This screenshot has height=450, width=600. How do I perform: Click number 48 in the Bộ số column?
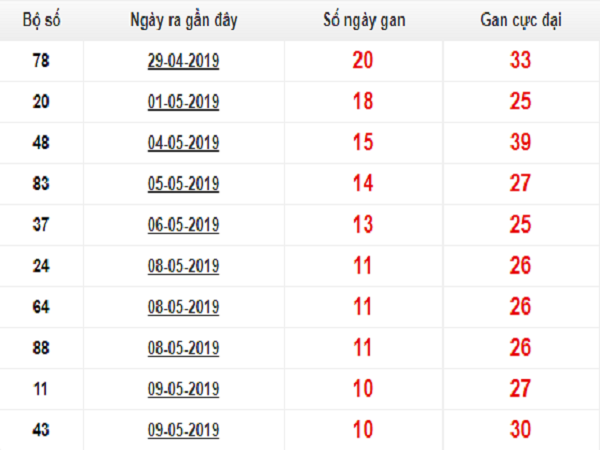click(41, 143)
